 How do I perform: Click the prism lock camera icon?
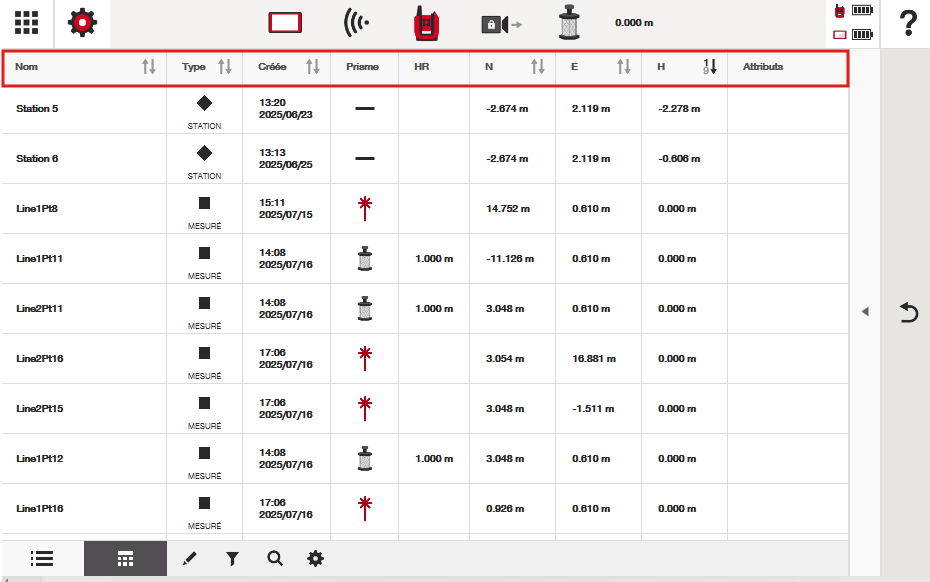501,22
